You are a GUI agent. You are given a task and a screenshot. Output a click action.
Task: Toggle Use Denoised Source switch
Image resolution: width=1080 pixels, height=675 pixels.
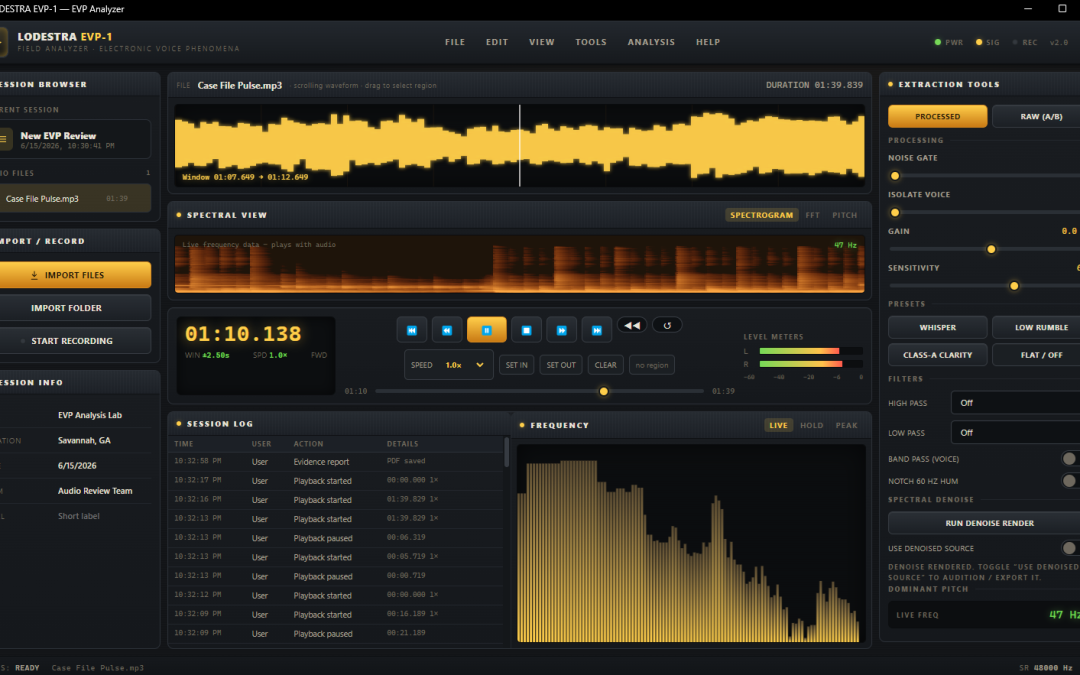pyautogui.click(x=1070, y=548)
